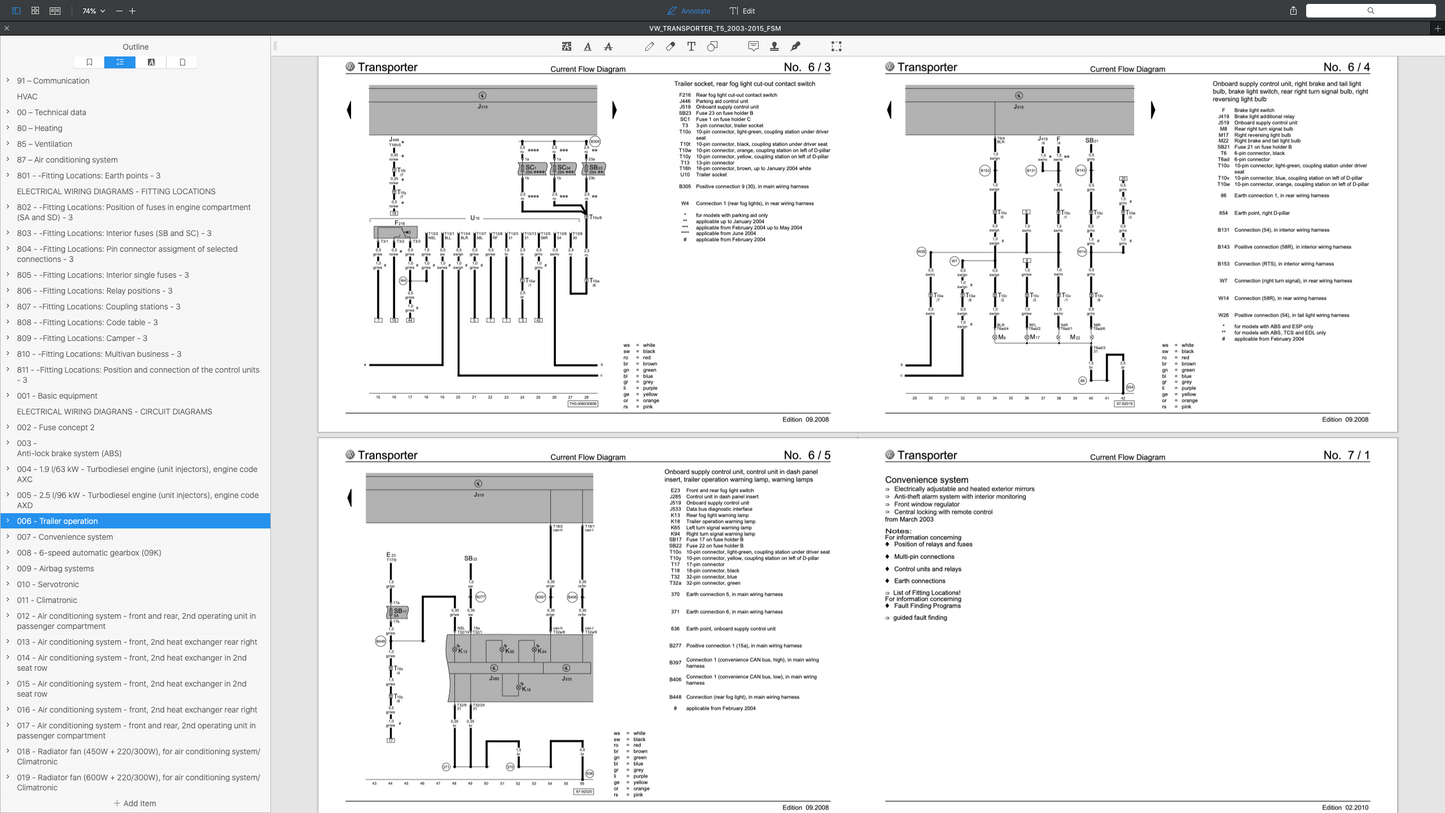Viewport: 1445px width, 813px height.
Task: Click the share icon in top toolbar
Action: [x=1293, y=11]
